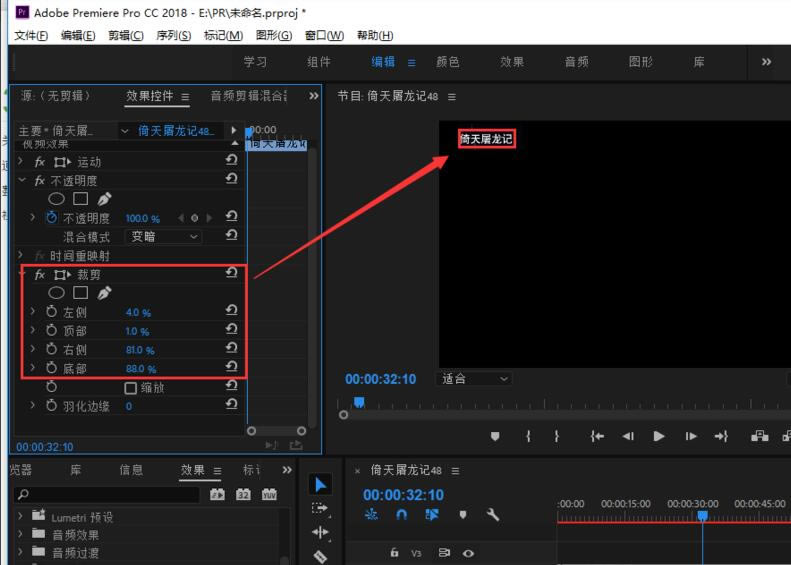The image size is (791, 565).
Task: Open the 混合模式 blend mode dropdown
Action: tap(165, 237)
